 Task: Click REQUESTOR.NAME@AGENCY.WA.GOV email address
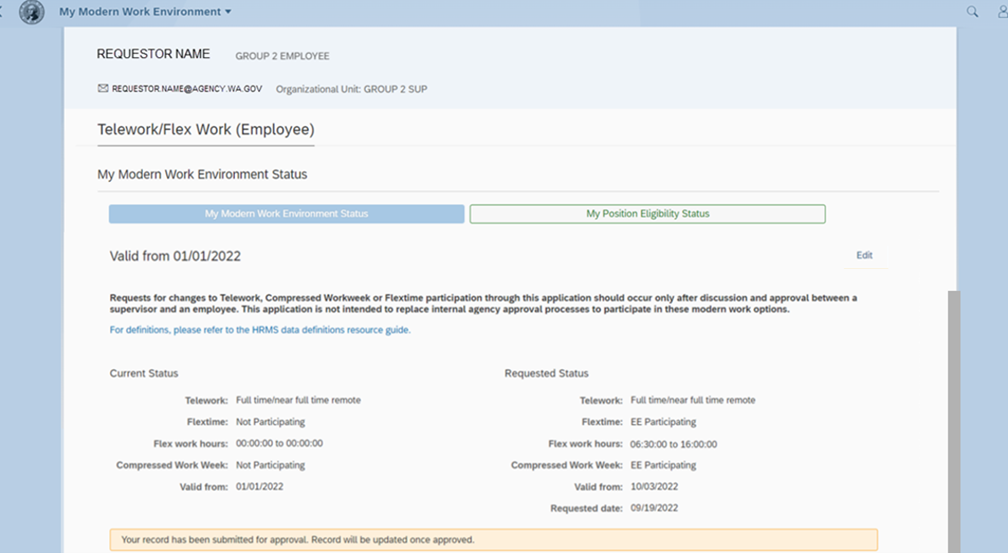point(187,89)
